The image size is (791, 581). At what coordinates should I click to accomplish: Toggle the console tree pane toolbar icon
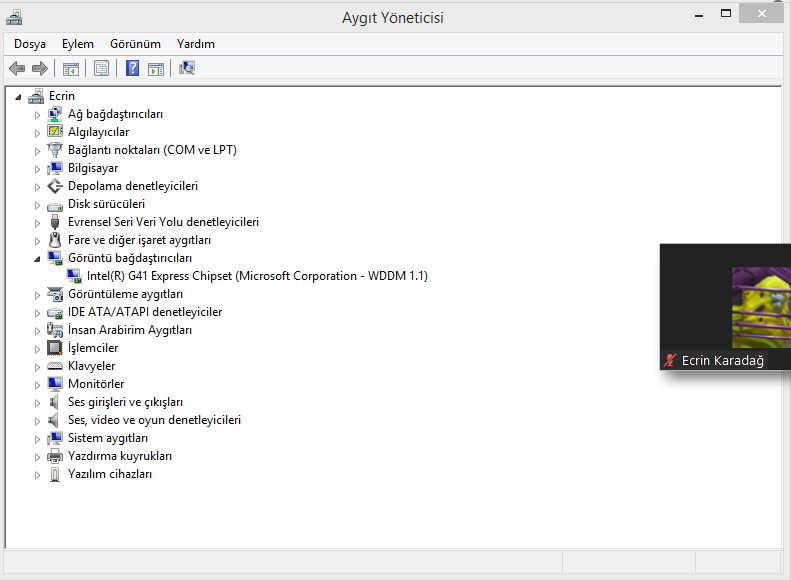click(x=71, y=69)
